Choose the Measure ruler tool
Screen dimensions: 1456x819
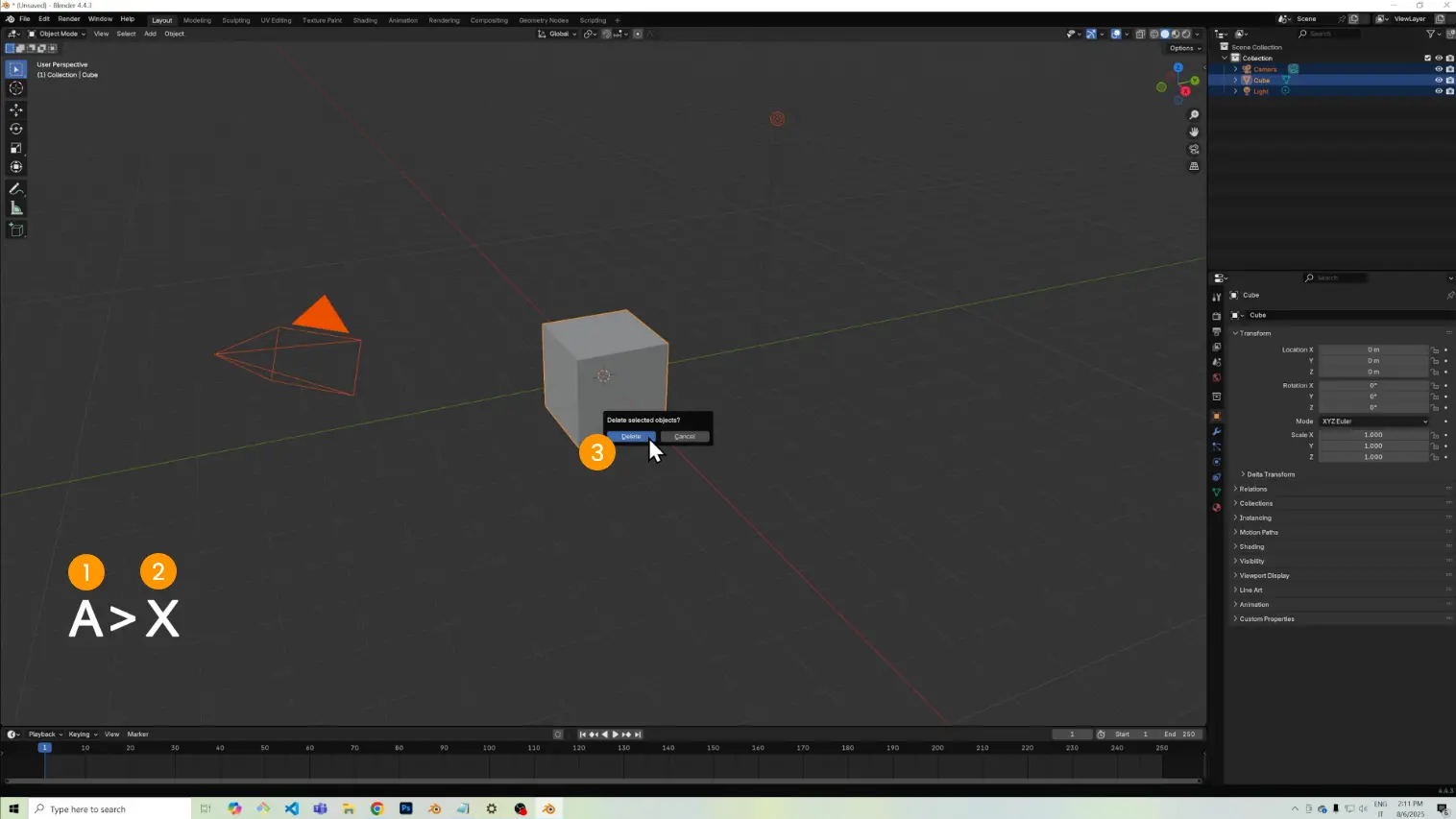coord(16,208)
